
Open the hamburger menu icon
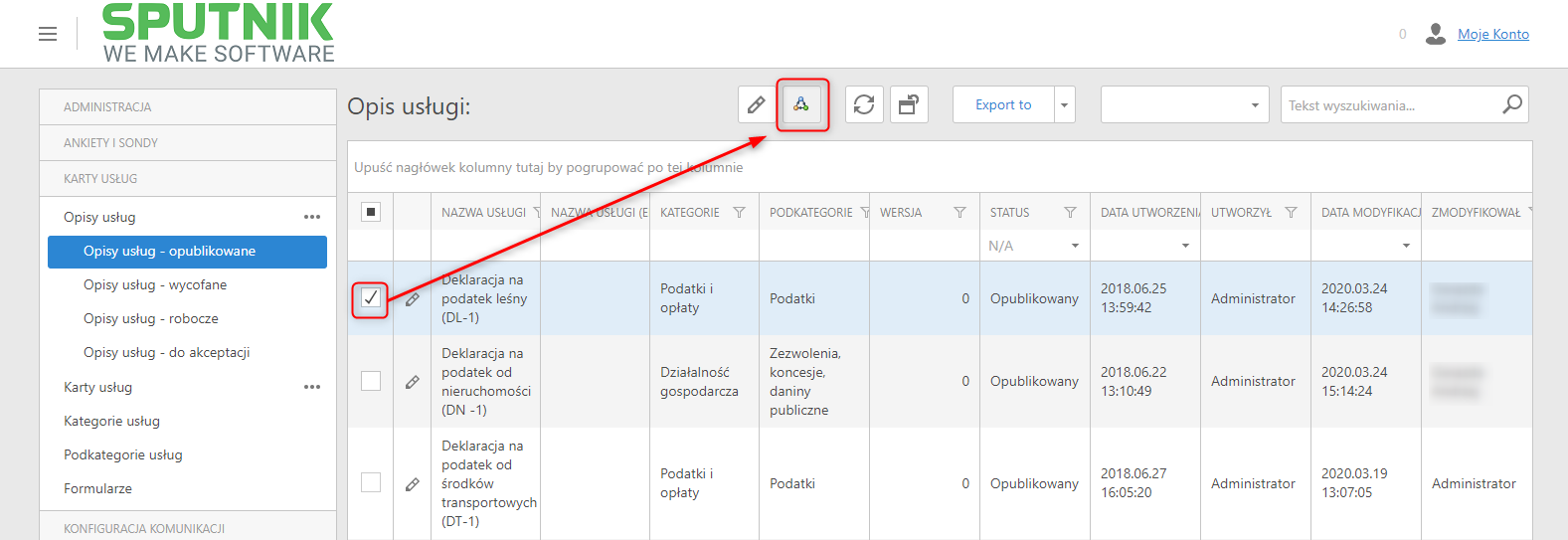[x=48, y=34]
